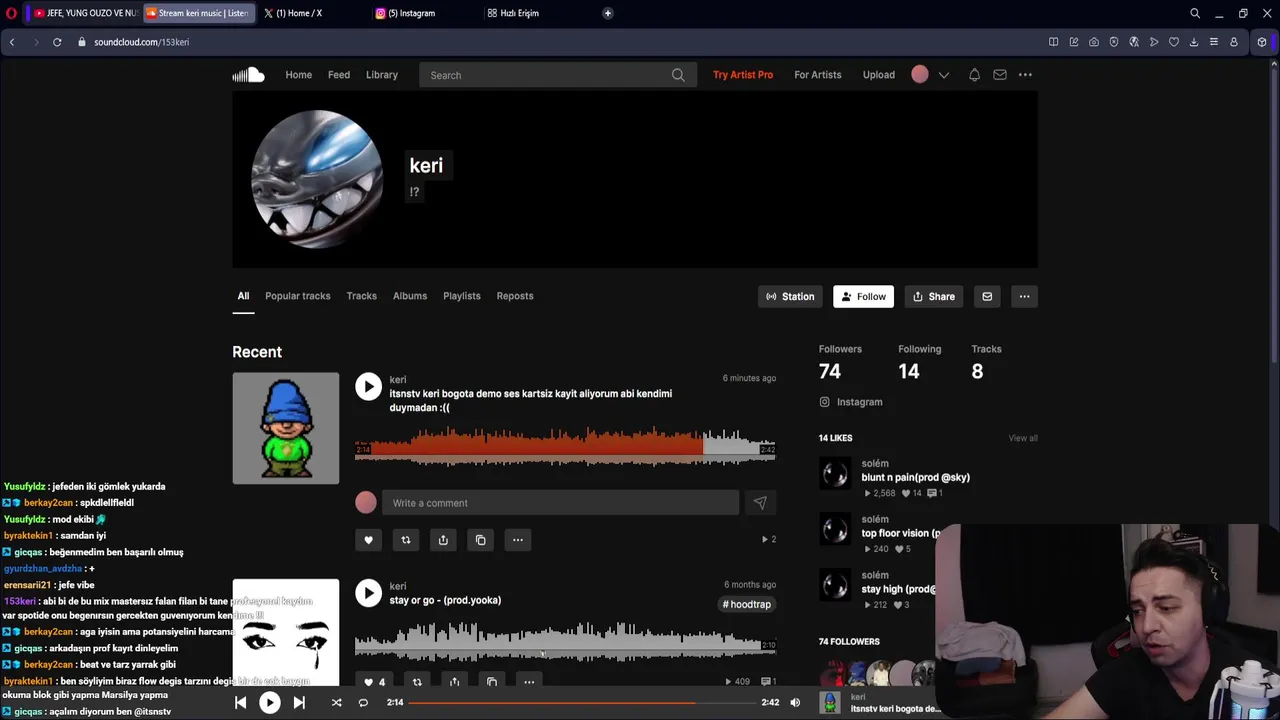Open messages envelope in SoundCloud header

click(1000, 75)
